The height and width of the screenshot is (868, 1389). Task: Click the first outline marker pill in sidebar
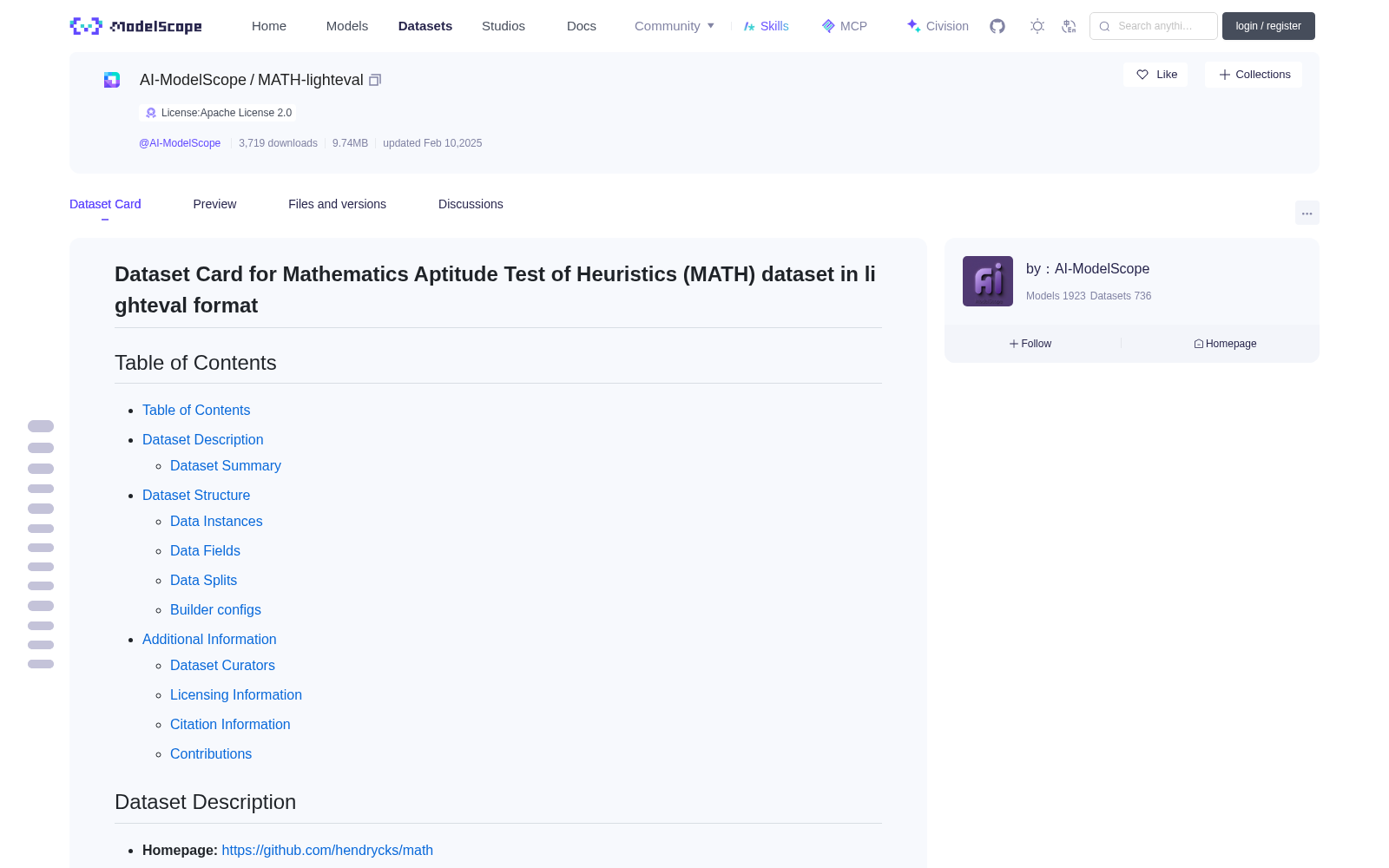(41, 426)
